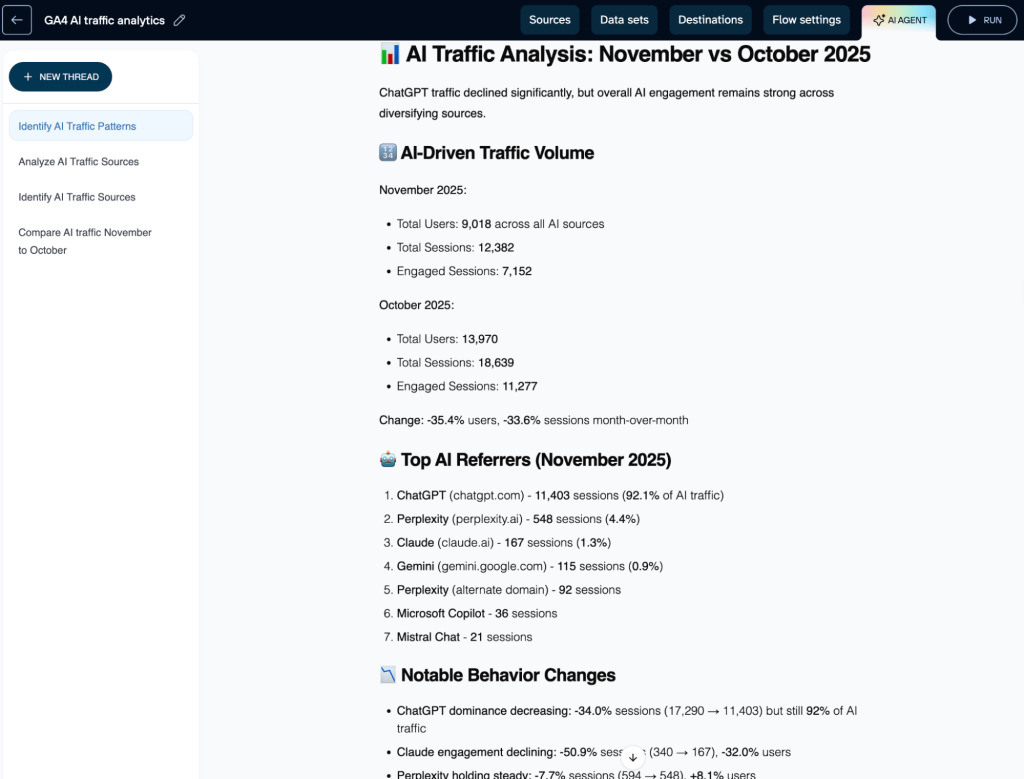
Task: Start a new thread
Action: coord(60,77)
